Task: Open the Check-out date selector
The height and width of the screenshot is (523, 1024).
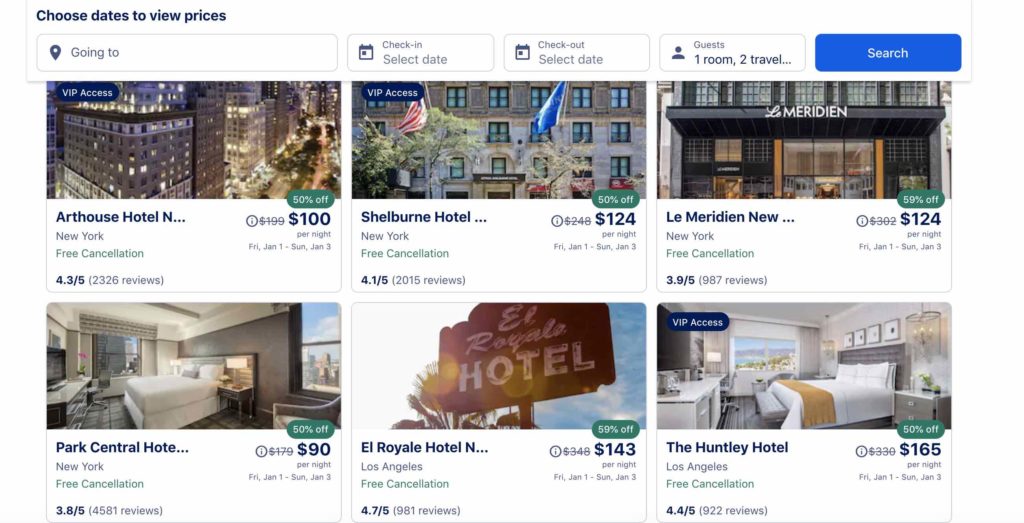Action: coord(577,53)
